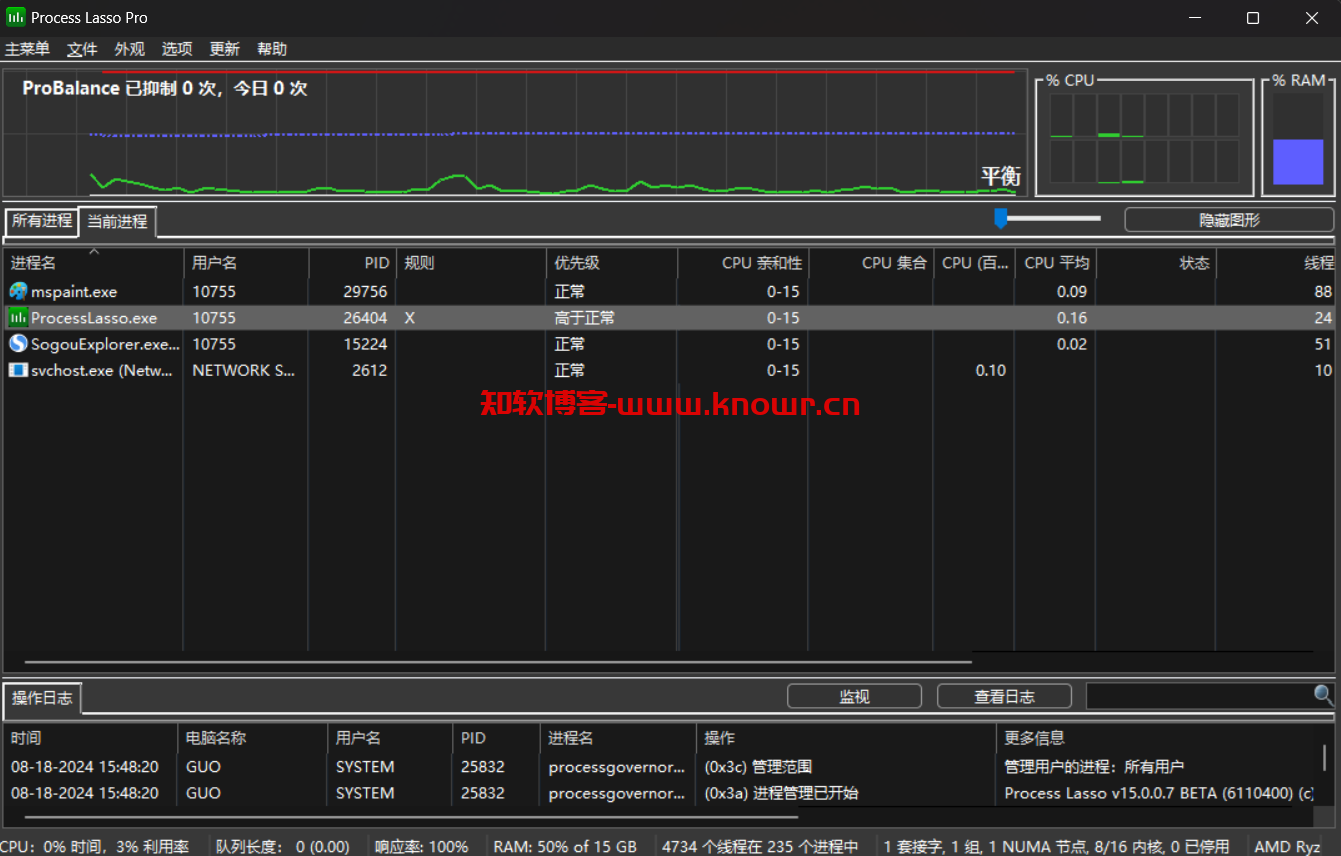Open the 帮助 menu
Screen dimensions: 1341x856
(272, 49)
